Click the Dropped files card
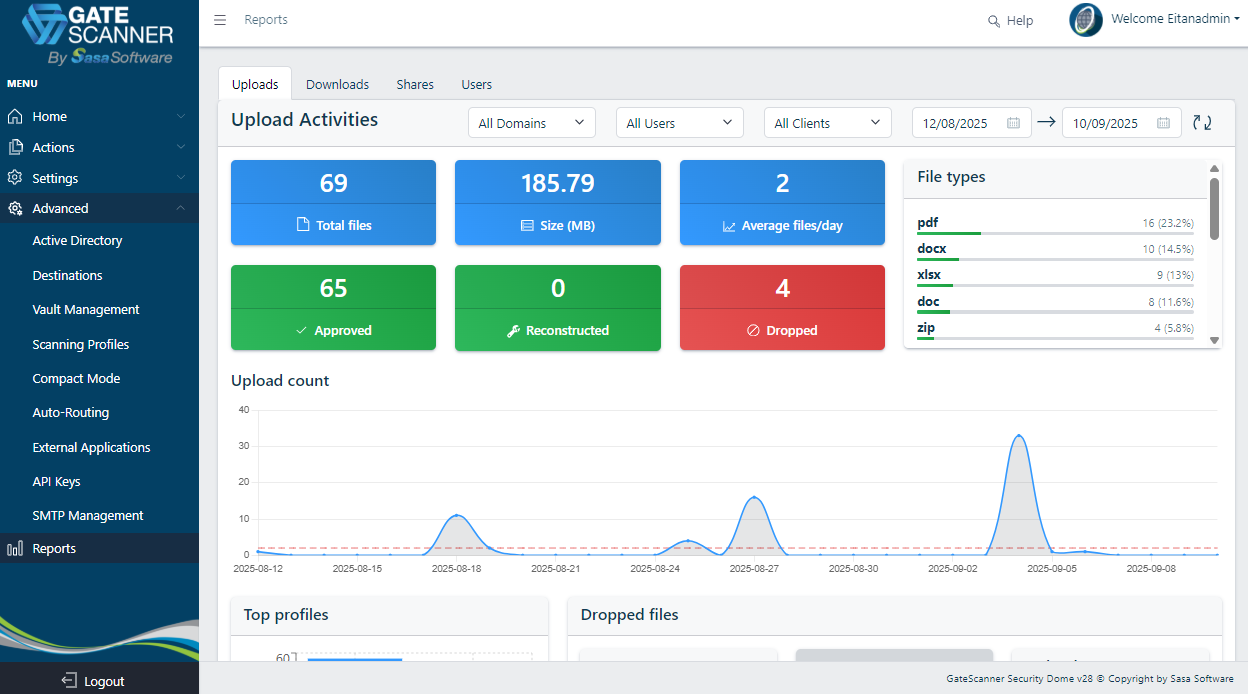This screenshot has width=1248, height=694. 782,307
